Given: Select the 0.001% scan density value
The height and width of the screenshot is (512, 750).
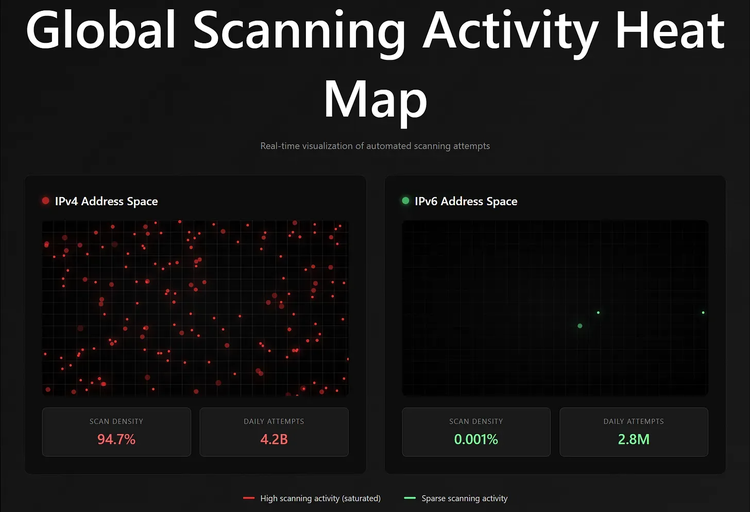Looking at the screenshot, I should (476, 439).
